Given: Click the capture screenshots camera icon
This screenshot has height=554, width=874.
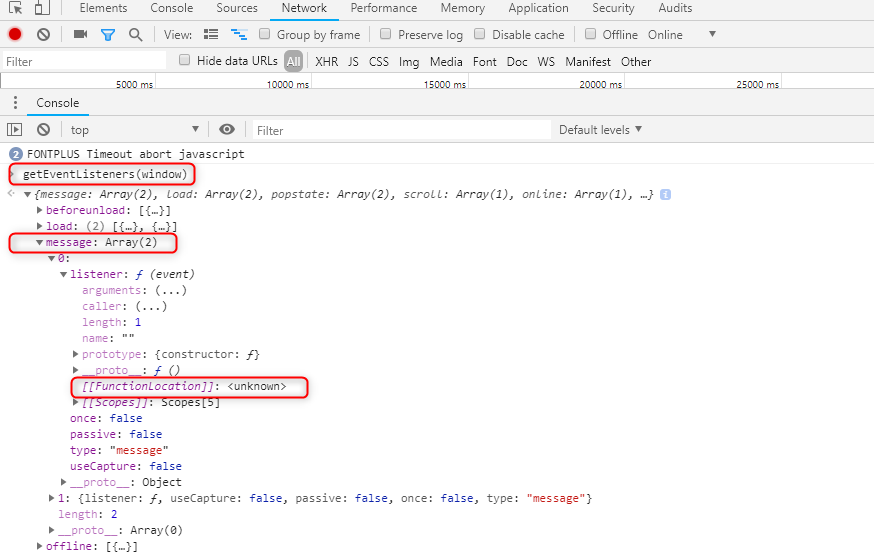Looking at the screenshot, I should (80, 35).
